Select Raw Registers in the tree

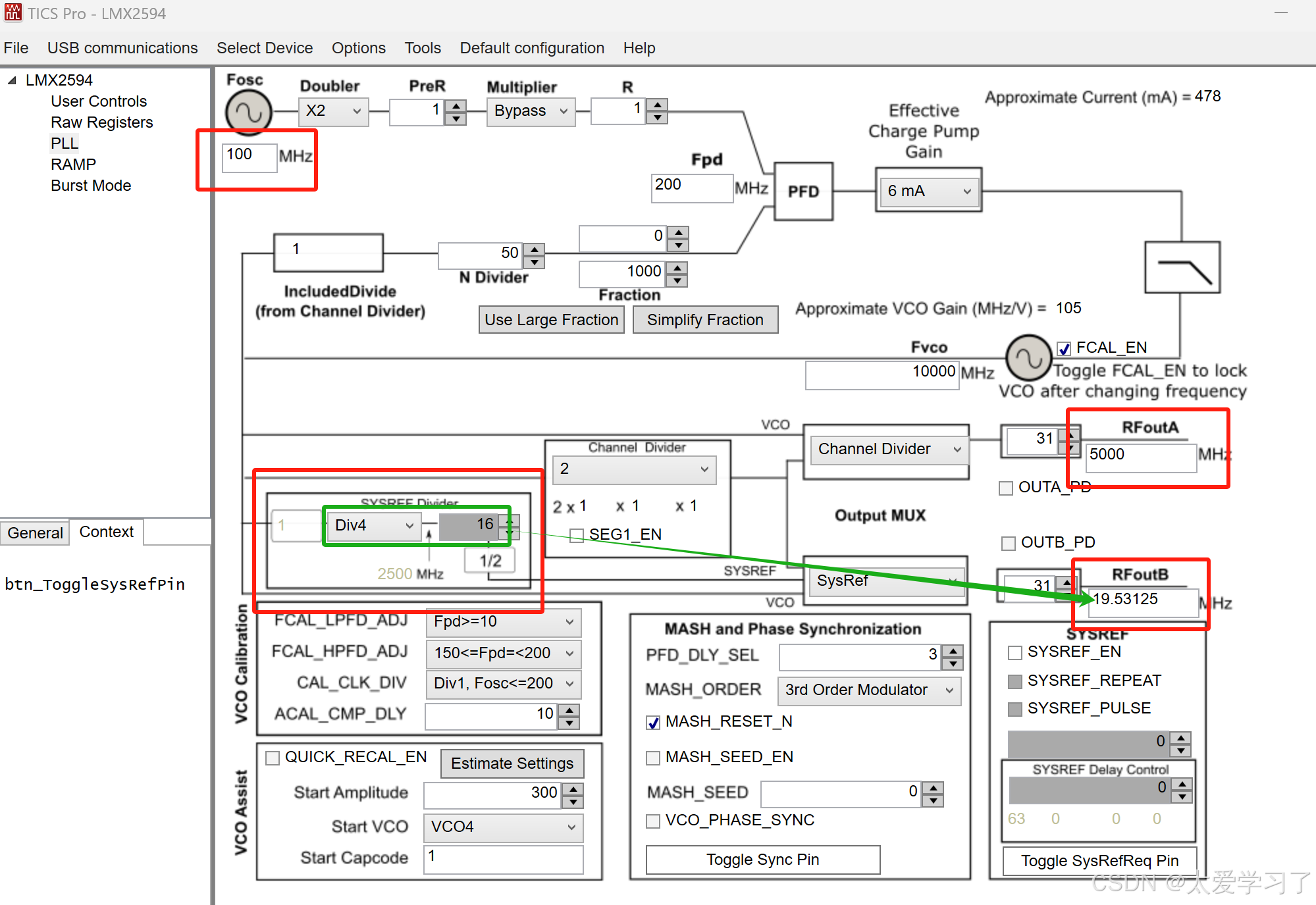point(101,122)
